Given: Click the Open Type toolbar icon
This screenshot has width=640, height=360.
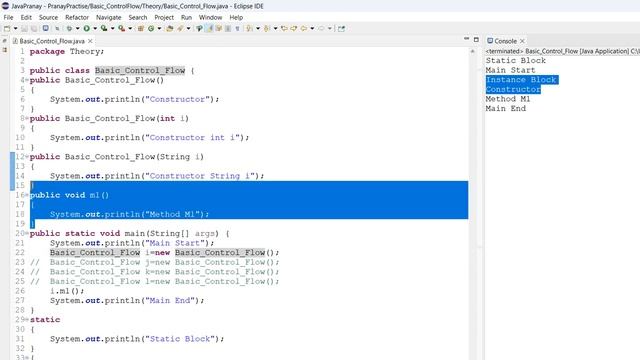Looking at the screenshot, I should point(169,29).
